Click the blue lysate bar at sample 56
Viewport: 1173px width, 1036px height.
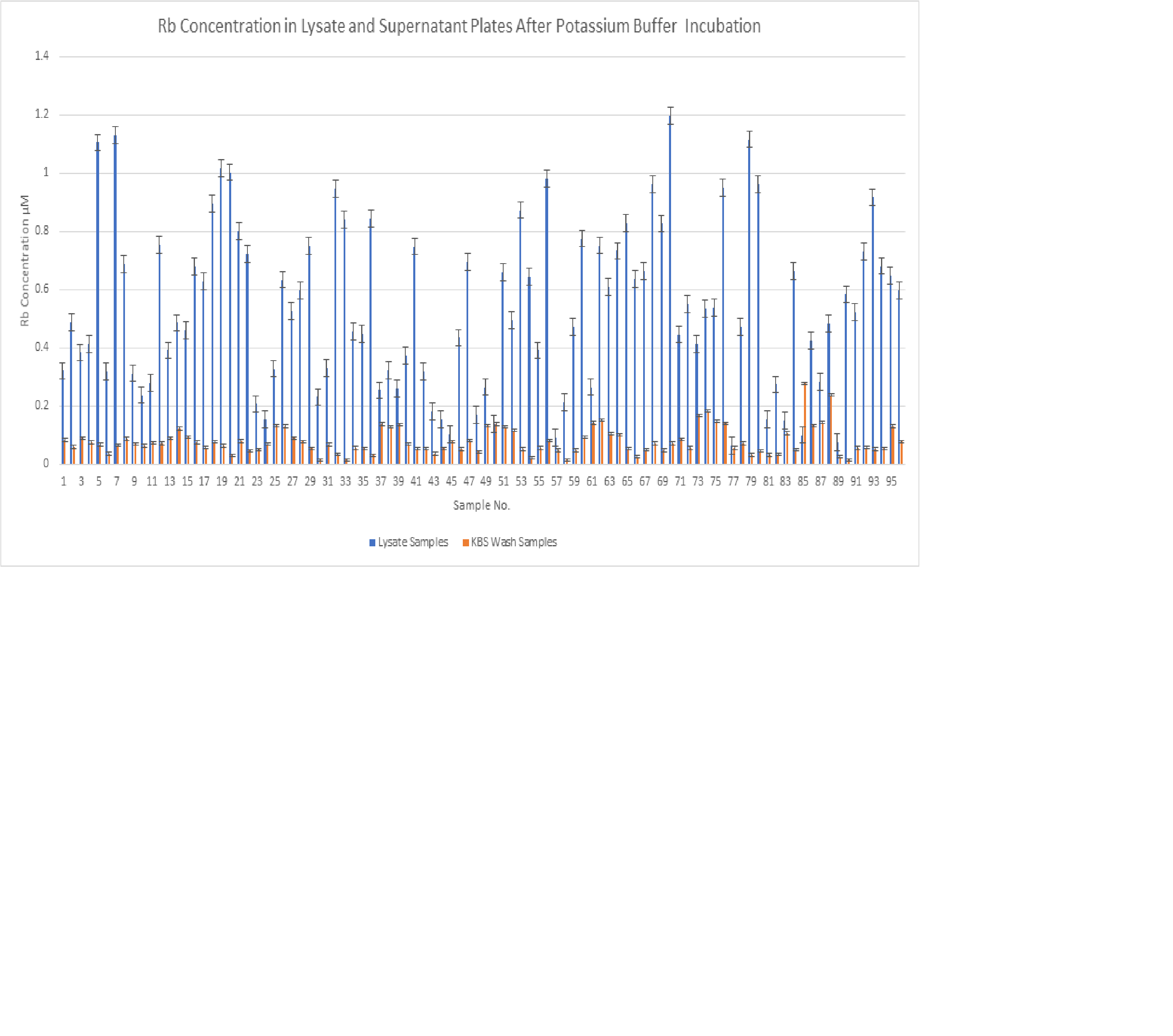click(x=547, y=321)
